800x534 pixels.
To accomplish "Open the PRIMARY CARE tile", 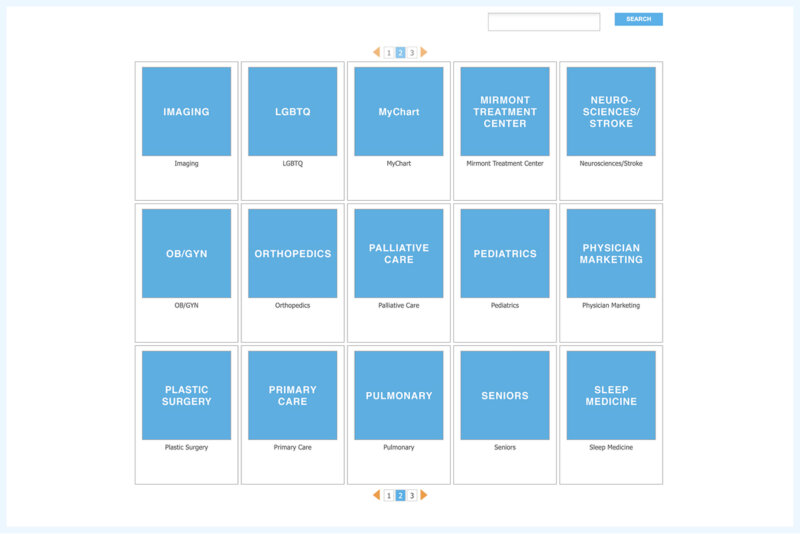I will 292,395.
